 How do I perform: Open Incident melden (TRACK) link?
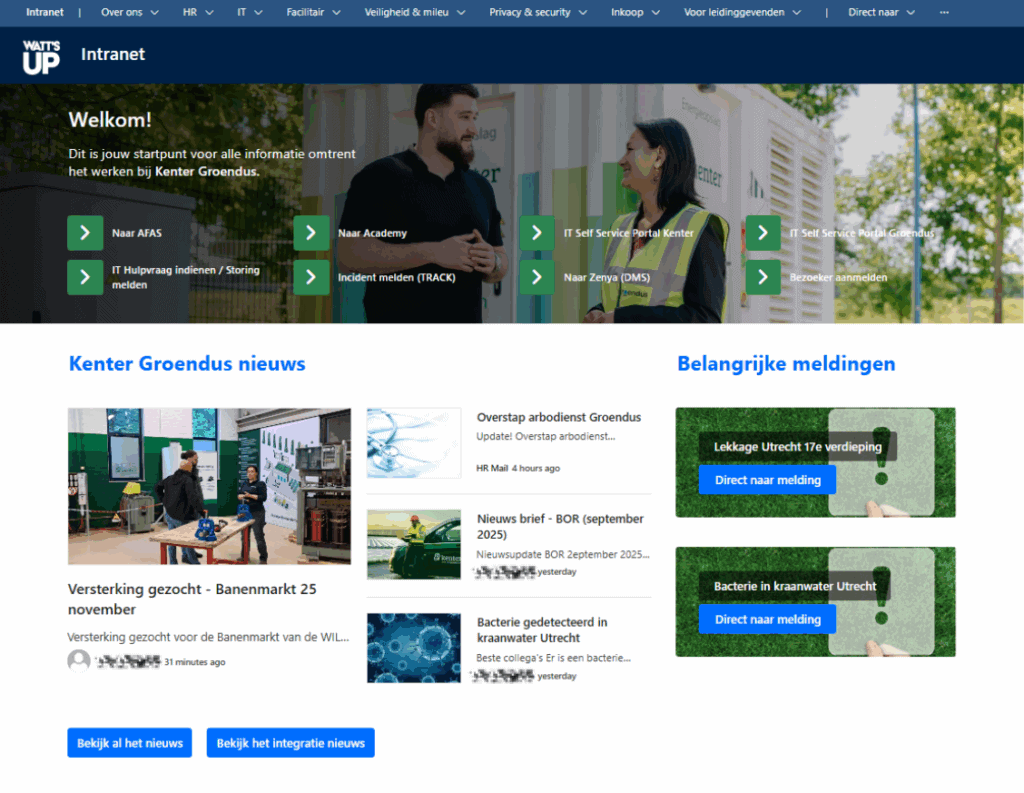[396, 278]
